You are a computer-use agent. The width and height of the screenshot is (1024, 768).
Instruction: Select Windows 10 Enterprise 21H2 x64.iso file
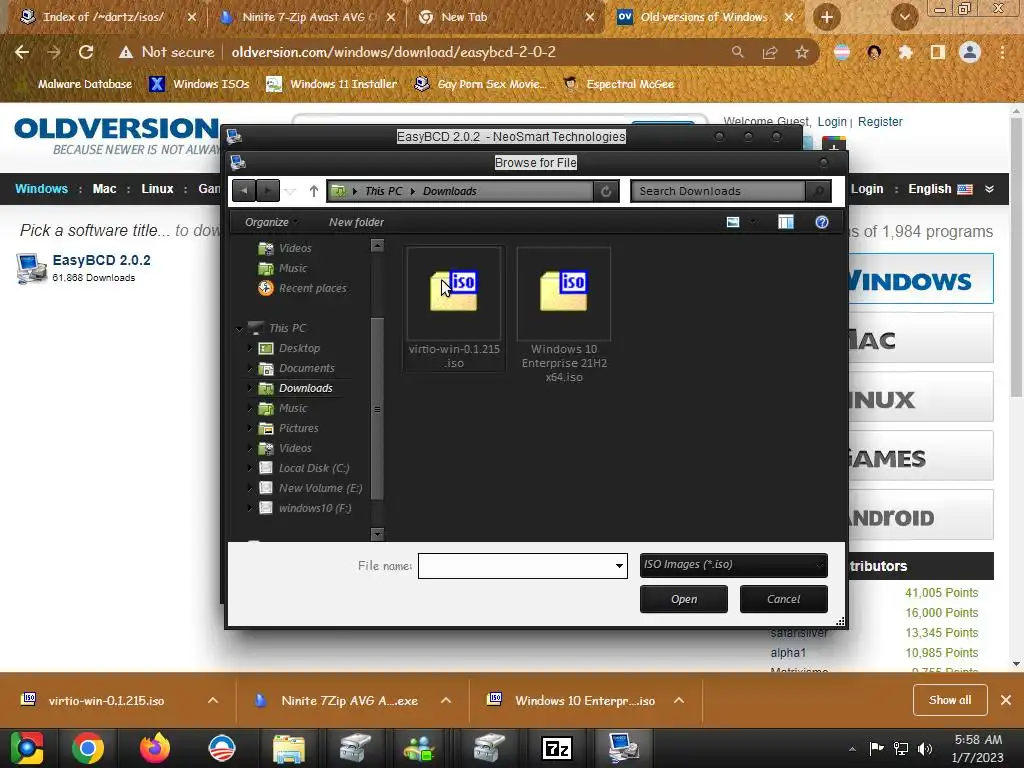(x=564, y=315)
